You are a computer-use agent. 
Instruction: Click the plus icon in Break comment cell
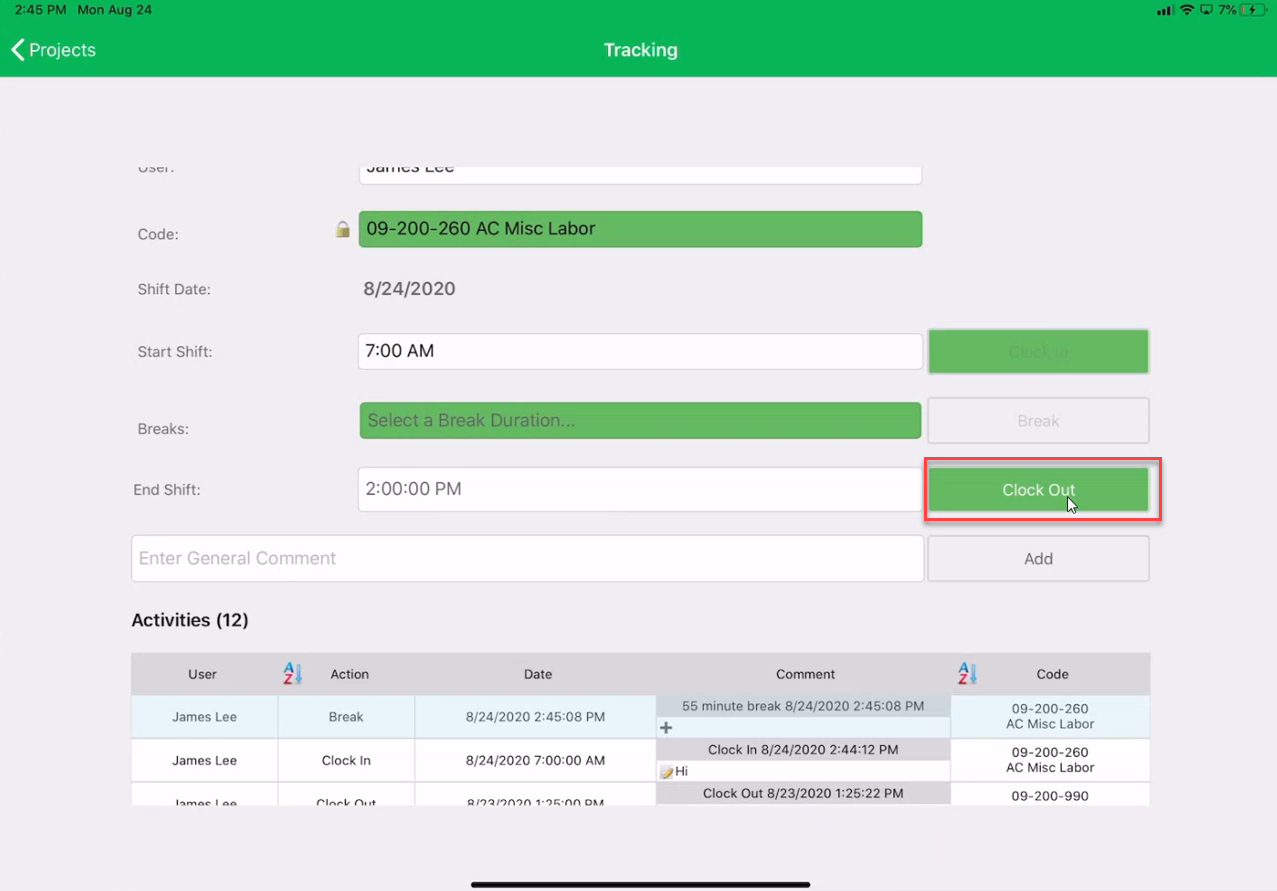point(666,728)
